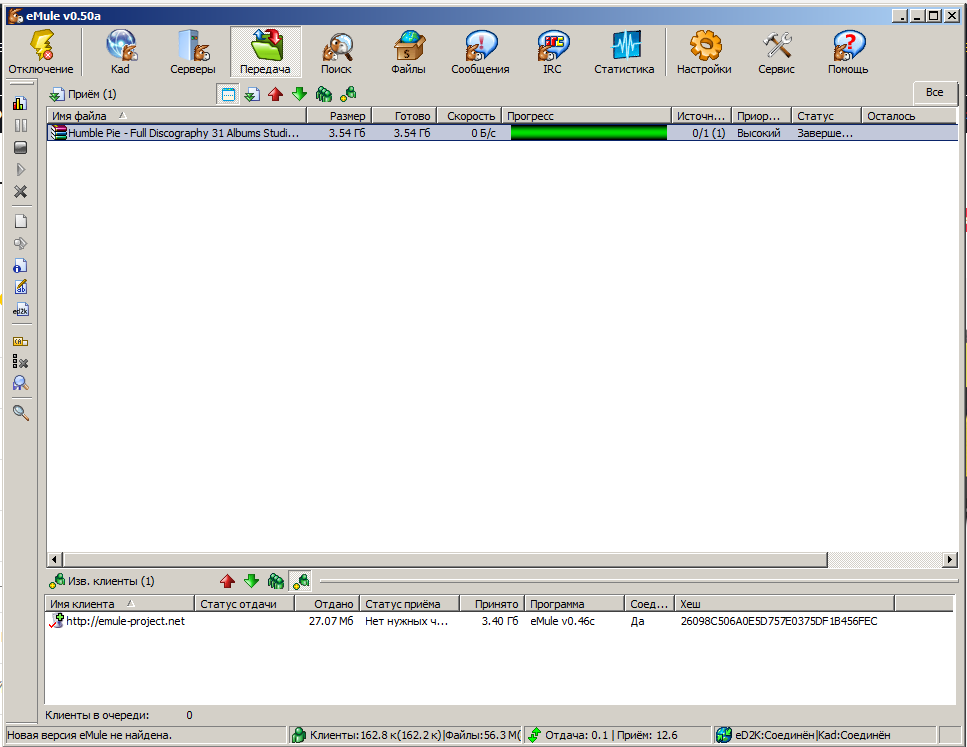The image size is (967, 747).
Task: Open the Kad network page
Action: pyautogui.click(x=120, y=52)
